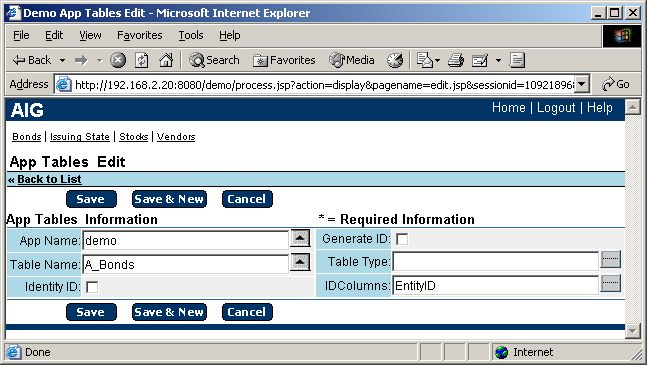
Task: Click the Mail toolbar icon
Action: click(x=425, y=60)
